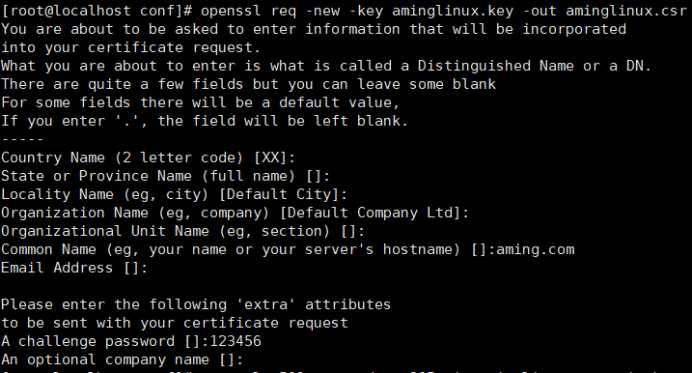Click the [Default Company Ltd] default value

(x=370, y=213)
